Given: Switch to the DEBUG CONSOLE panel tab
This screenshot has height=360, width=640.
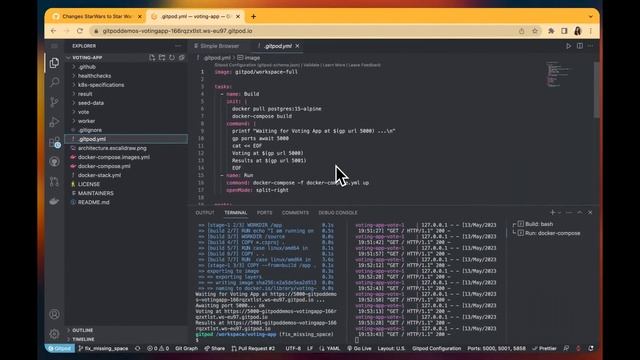Looking at the screenshot, I should [338, 213].
